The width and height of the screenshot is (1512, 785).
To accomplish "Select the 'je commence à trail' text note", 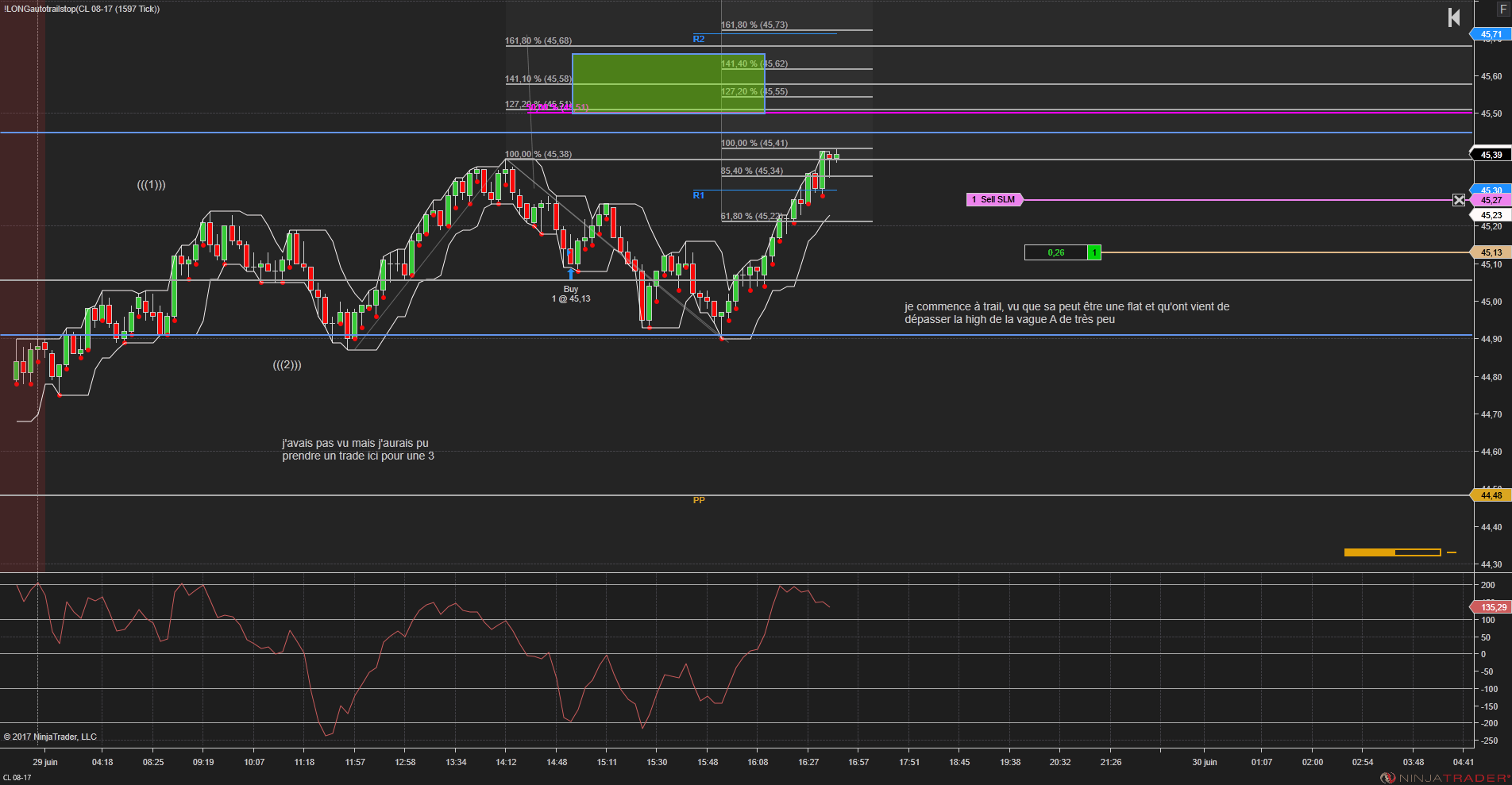I will pos(1066,313).
